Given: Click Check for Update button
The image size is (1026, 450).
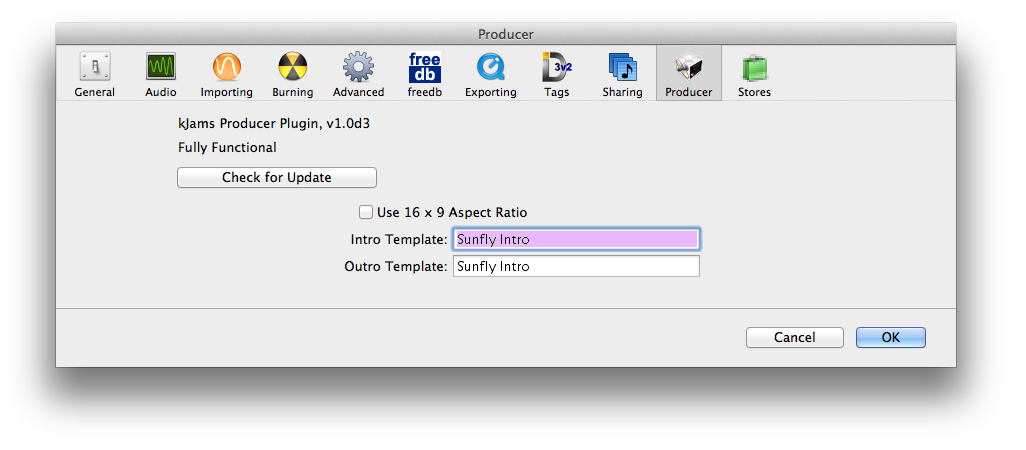Looking at the screenshot, I should [277, 177].
